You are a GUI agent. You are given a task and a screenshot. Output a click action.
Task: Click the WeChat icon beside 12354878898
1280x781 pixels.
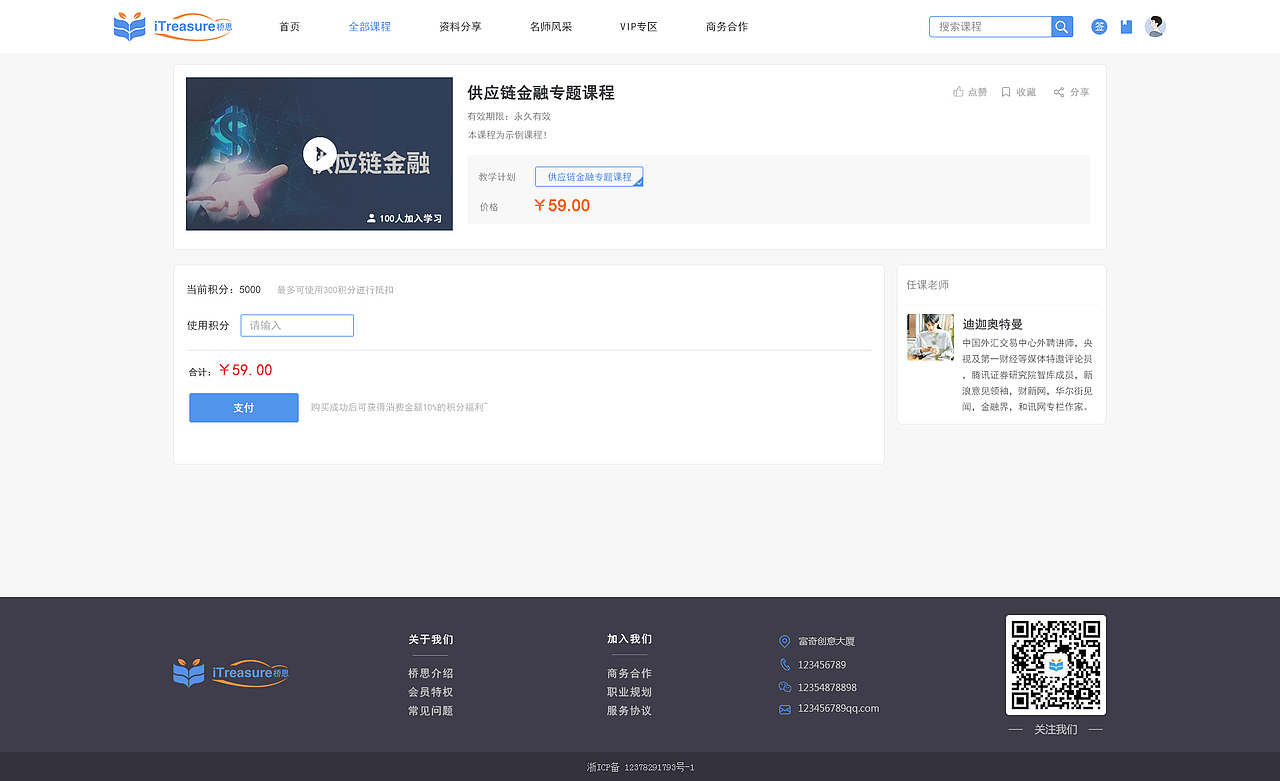784,687
